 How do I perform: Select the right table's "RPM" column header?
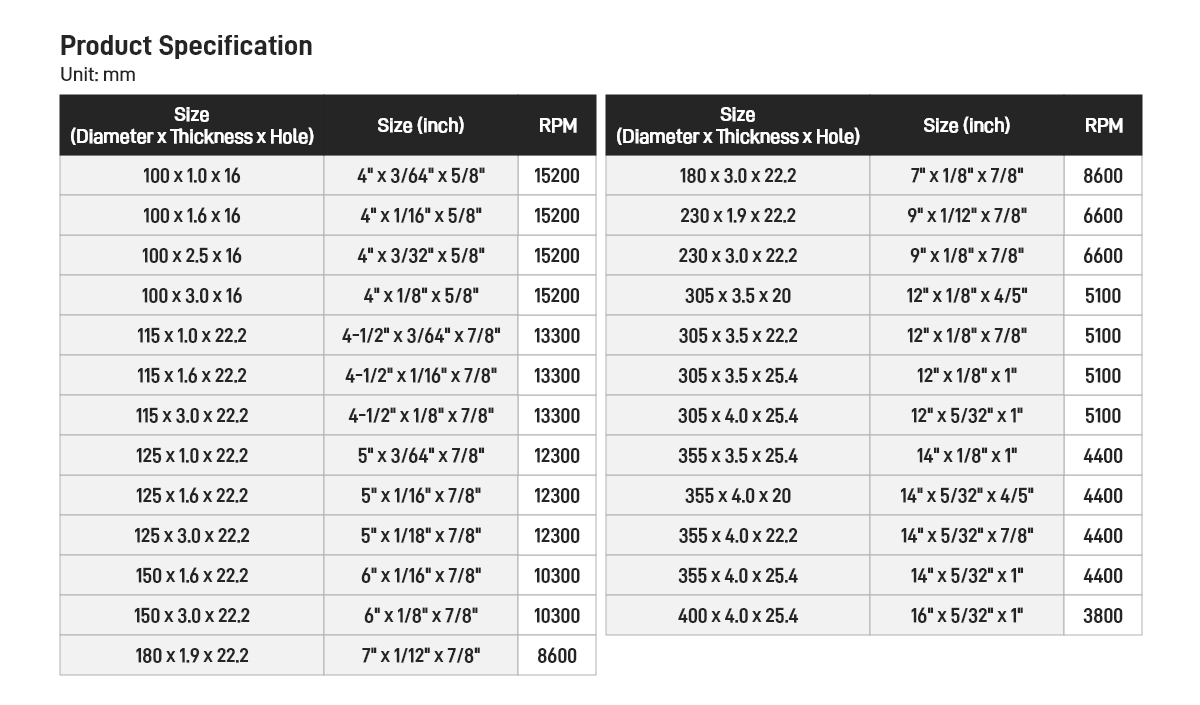(1103, 125)
